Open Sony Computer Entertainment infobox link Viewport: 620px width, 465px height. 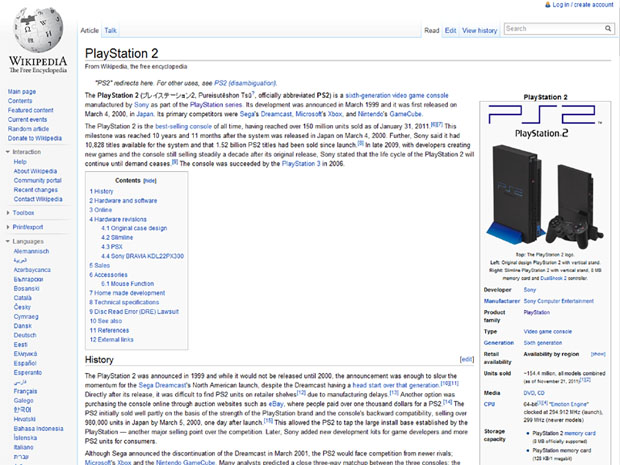[x=559, y=301]
